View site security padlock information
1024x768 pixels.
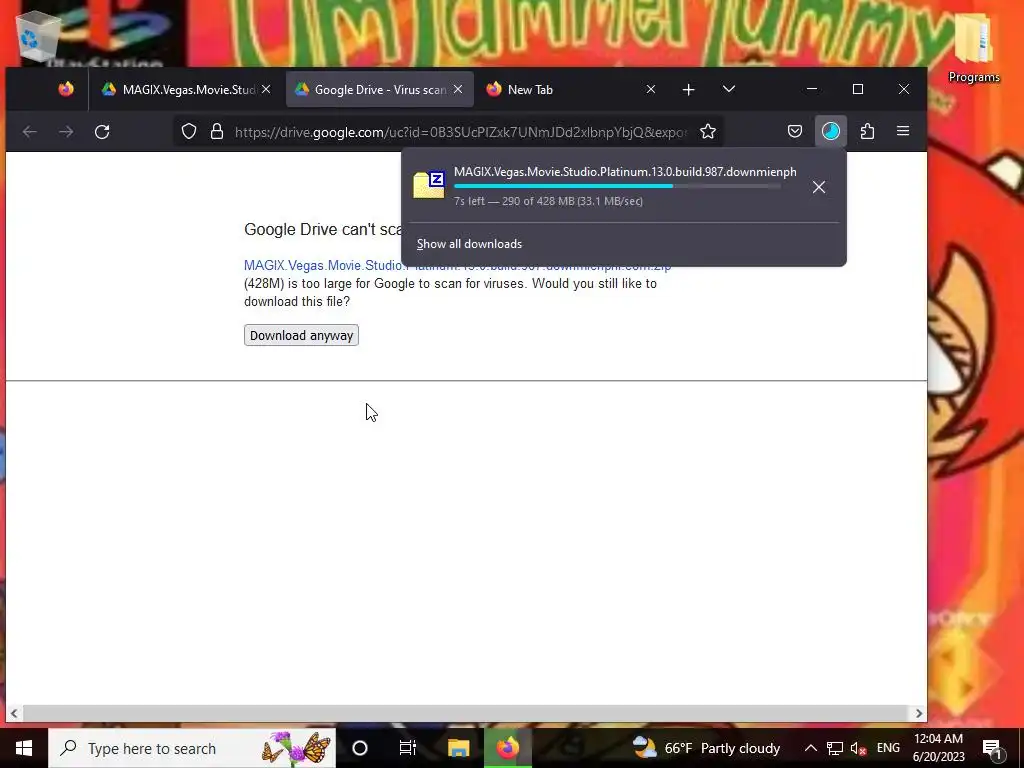tap(217, 132)
